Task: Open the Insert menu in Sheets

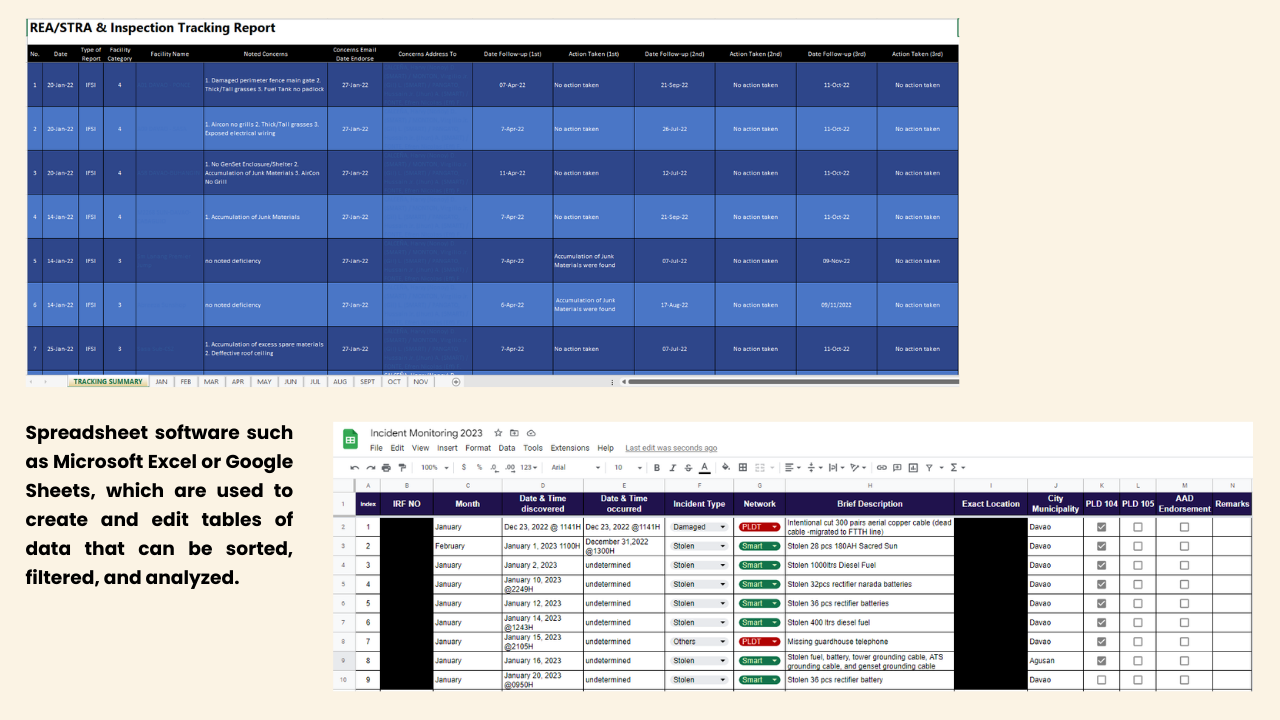Action: click(447, 448)
